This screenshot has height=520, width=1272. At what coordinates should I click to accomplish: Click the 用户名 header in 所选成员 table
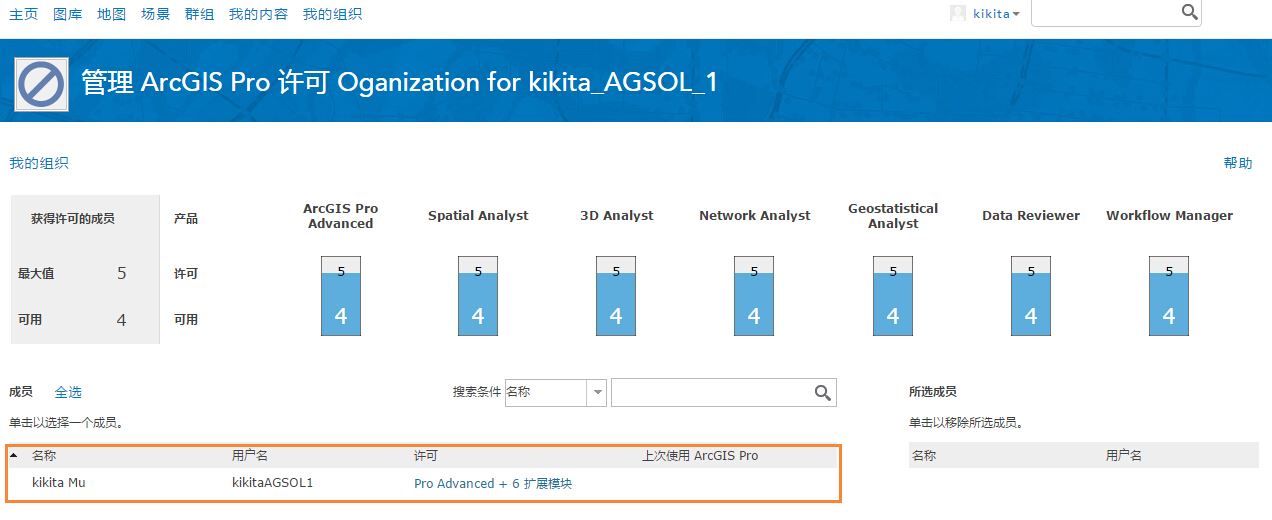[x=1124, y=456]
